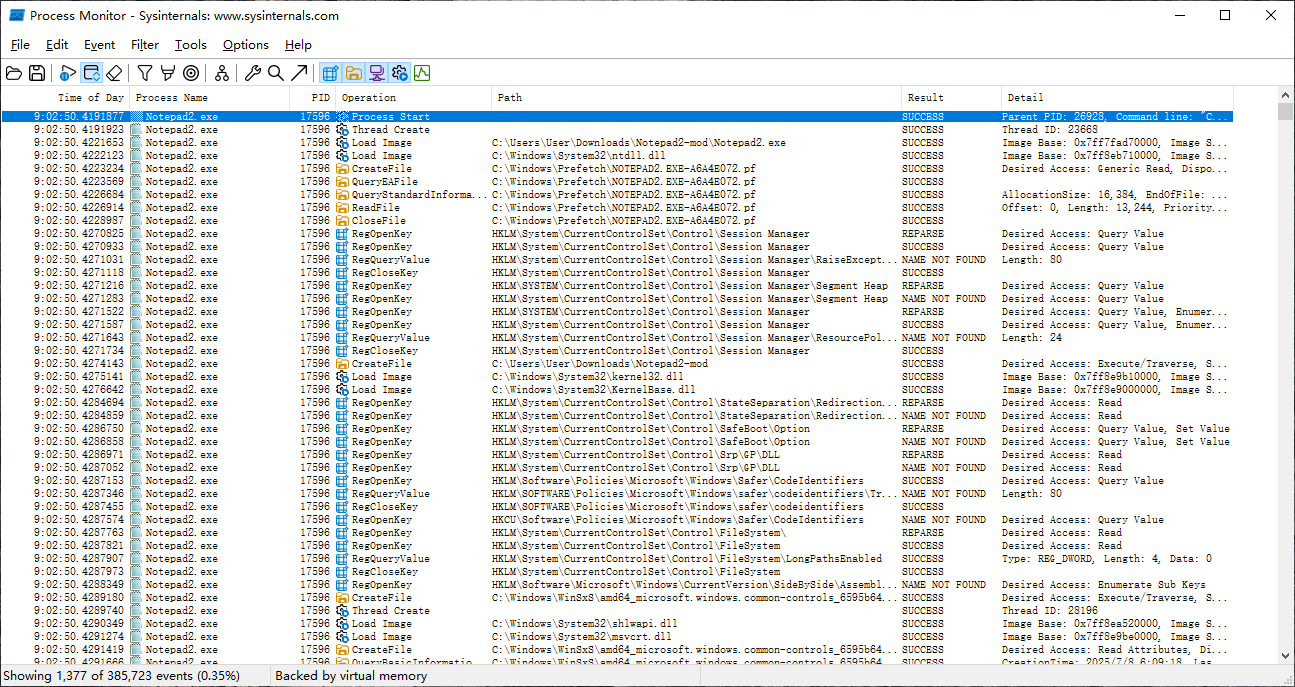This screenshot has width=1295, height=687.
Task: Click the Jump To arrow icon
Action: [299, 73]
